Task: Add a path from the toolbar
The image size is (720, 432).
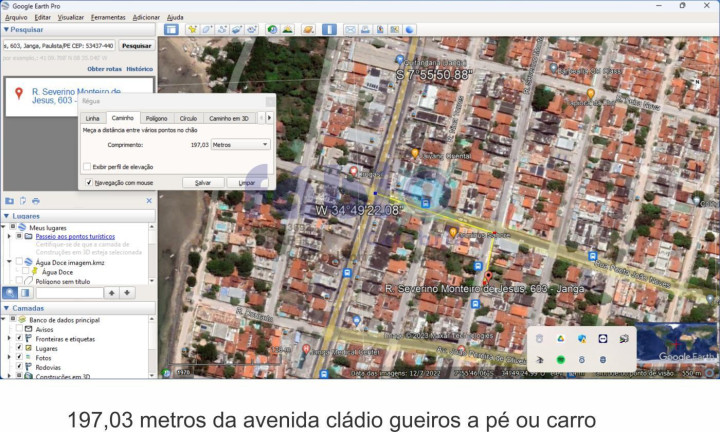Action: [222, 29]
